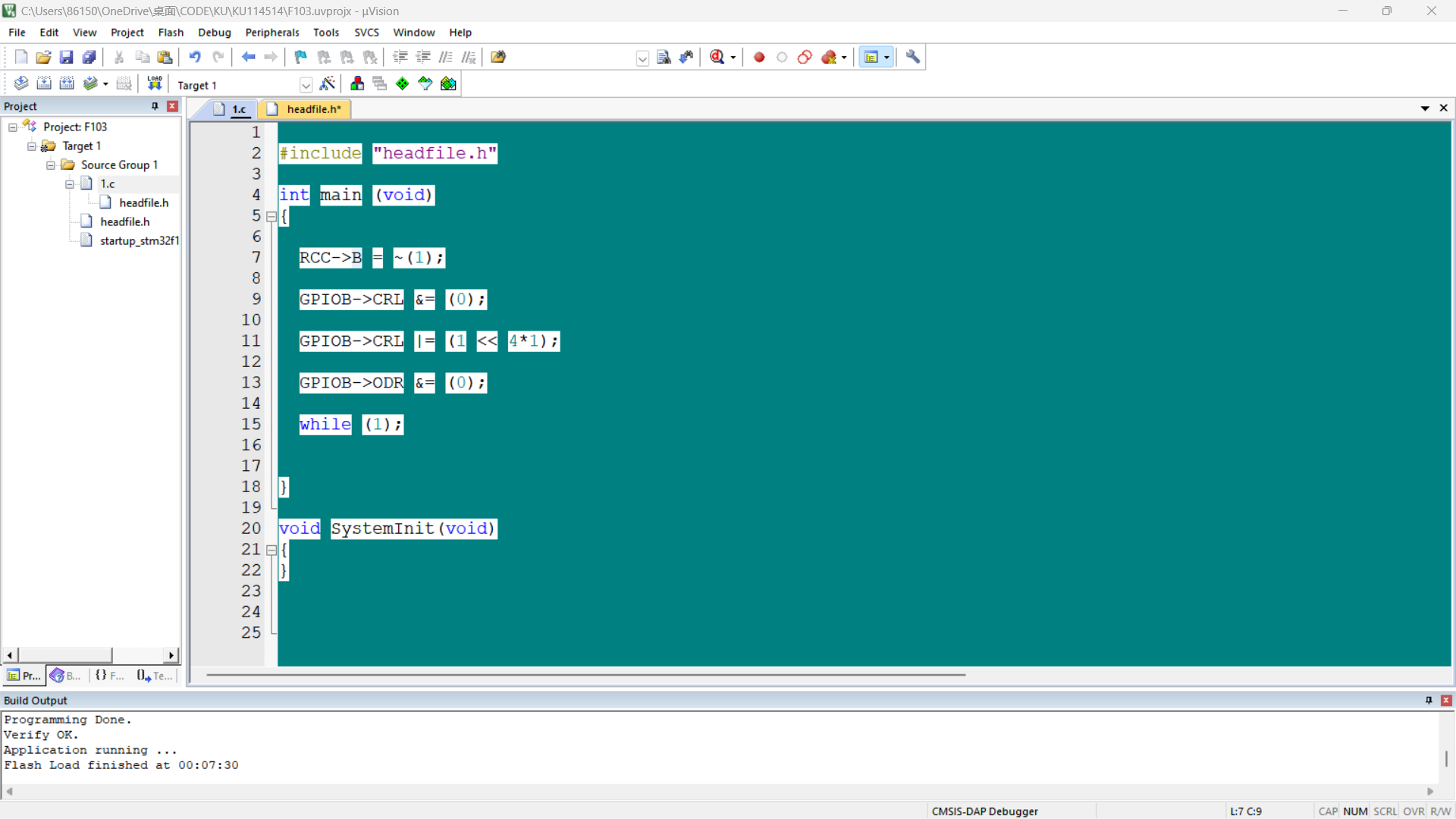
Task: Start debug session icon
Action: (x=717, y=57)
